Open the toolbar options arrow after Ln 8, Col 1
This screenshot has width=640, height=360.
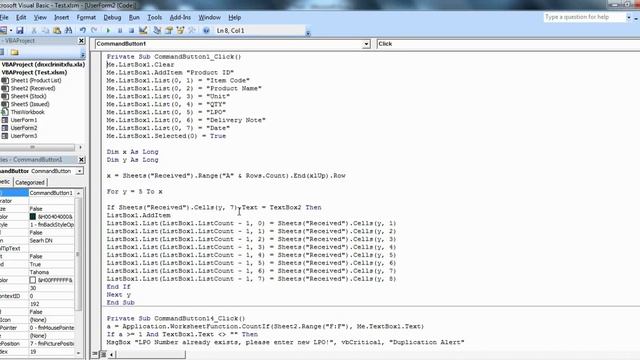pos(308,33)
